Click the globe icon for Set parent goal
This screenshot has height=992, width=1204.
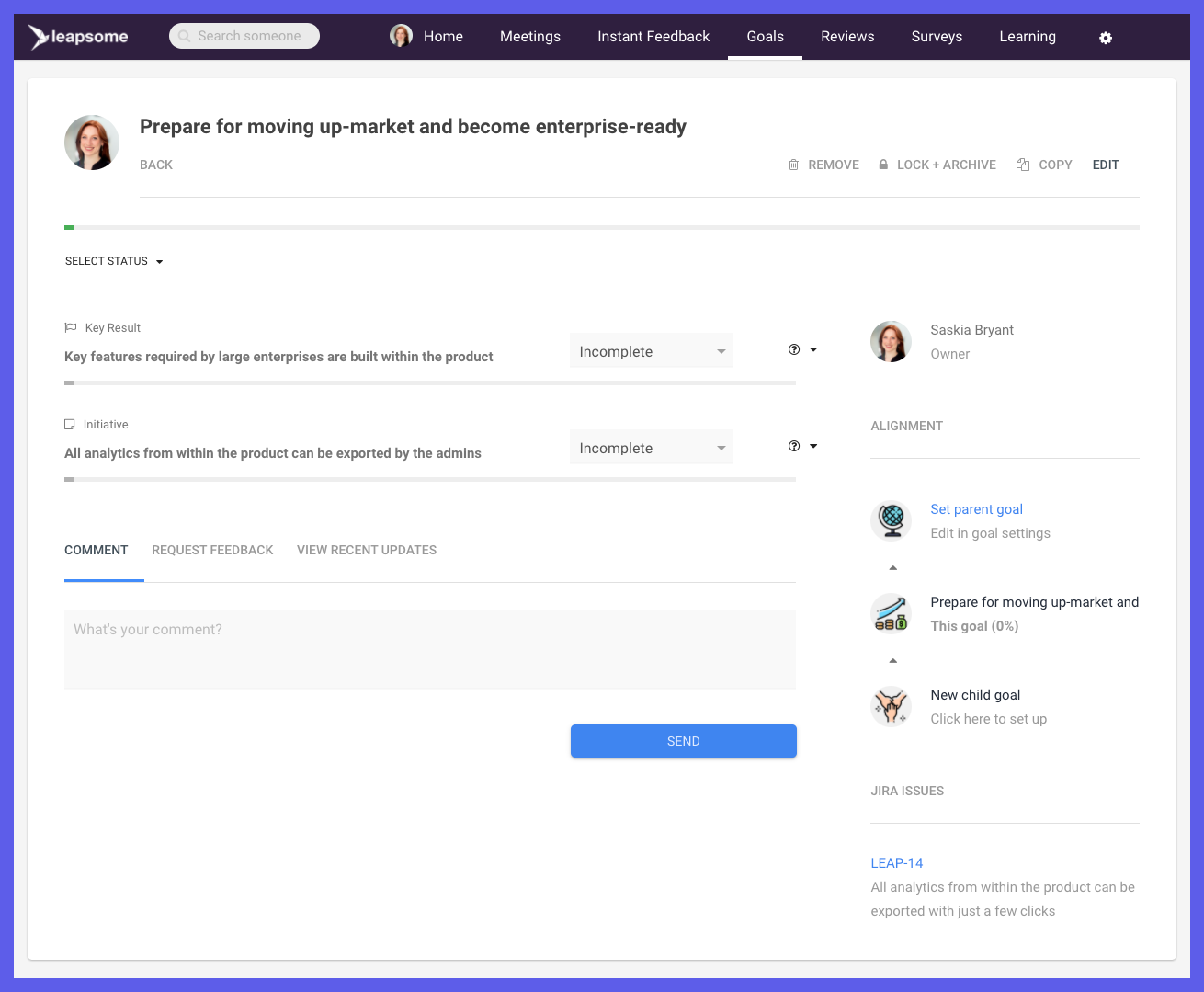892,520
